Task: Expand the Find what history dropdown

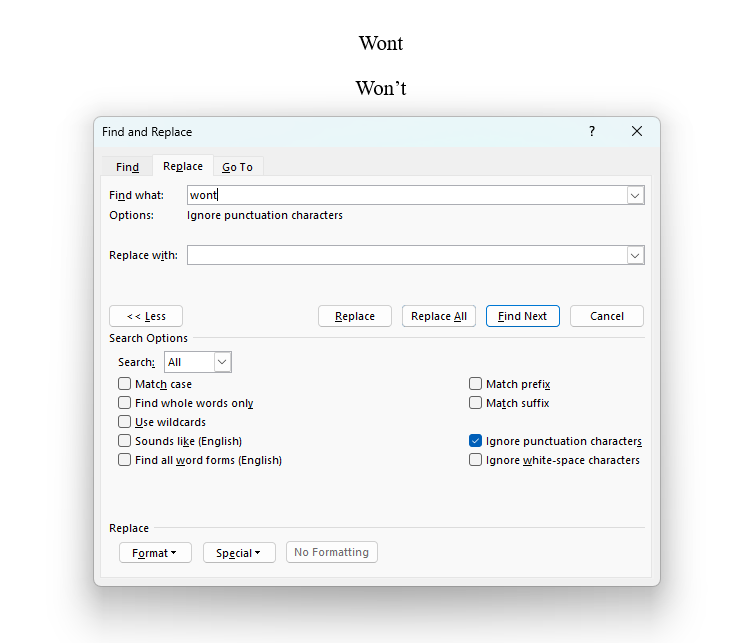Action: [635, 196]
